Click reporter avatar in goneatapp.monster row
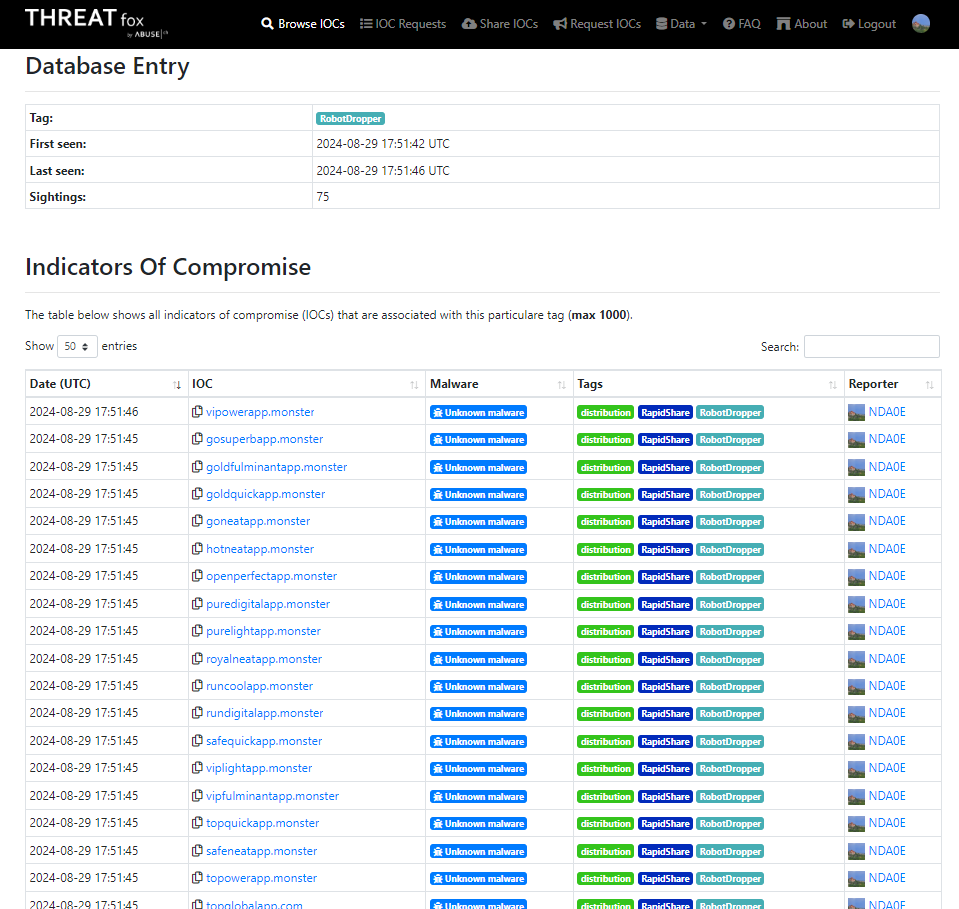Viewport: 959px width, 909px height. [x=856, y=521]
